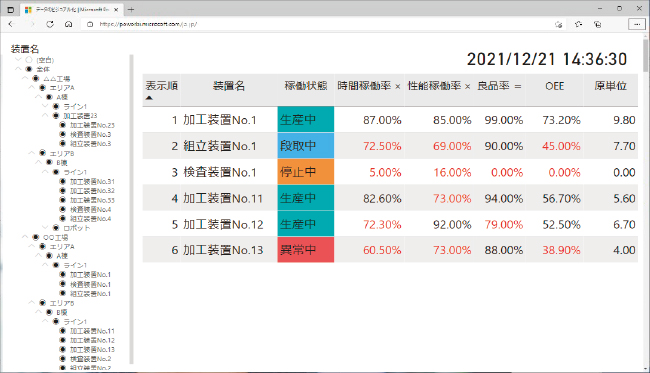
Task: Collapse the 〇〇工場 node chevron
Action: [x=25, y=237]
